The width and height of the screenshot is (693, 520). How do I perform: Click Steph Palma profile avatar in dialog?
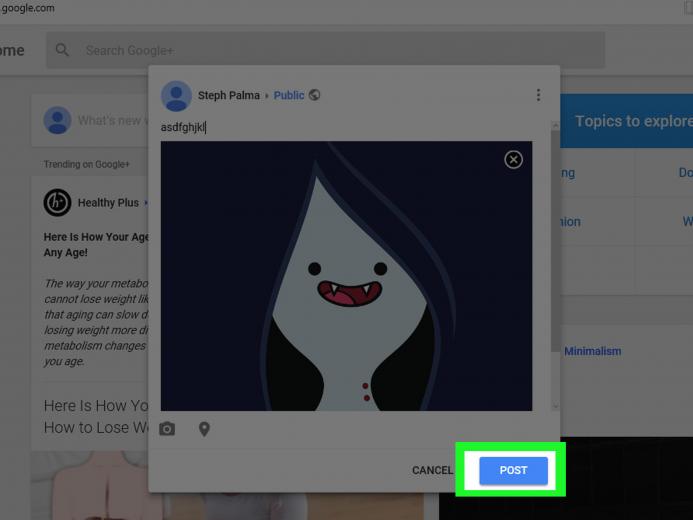[176, 95]
